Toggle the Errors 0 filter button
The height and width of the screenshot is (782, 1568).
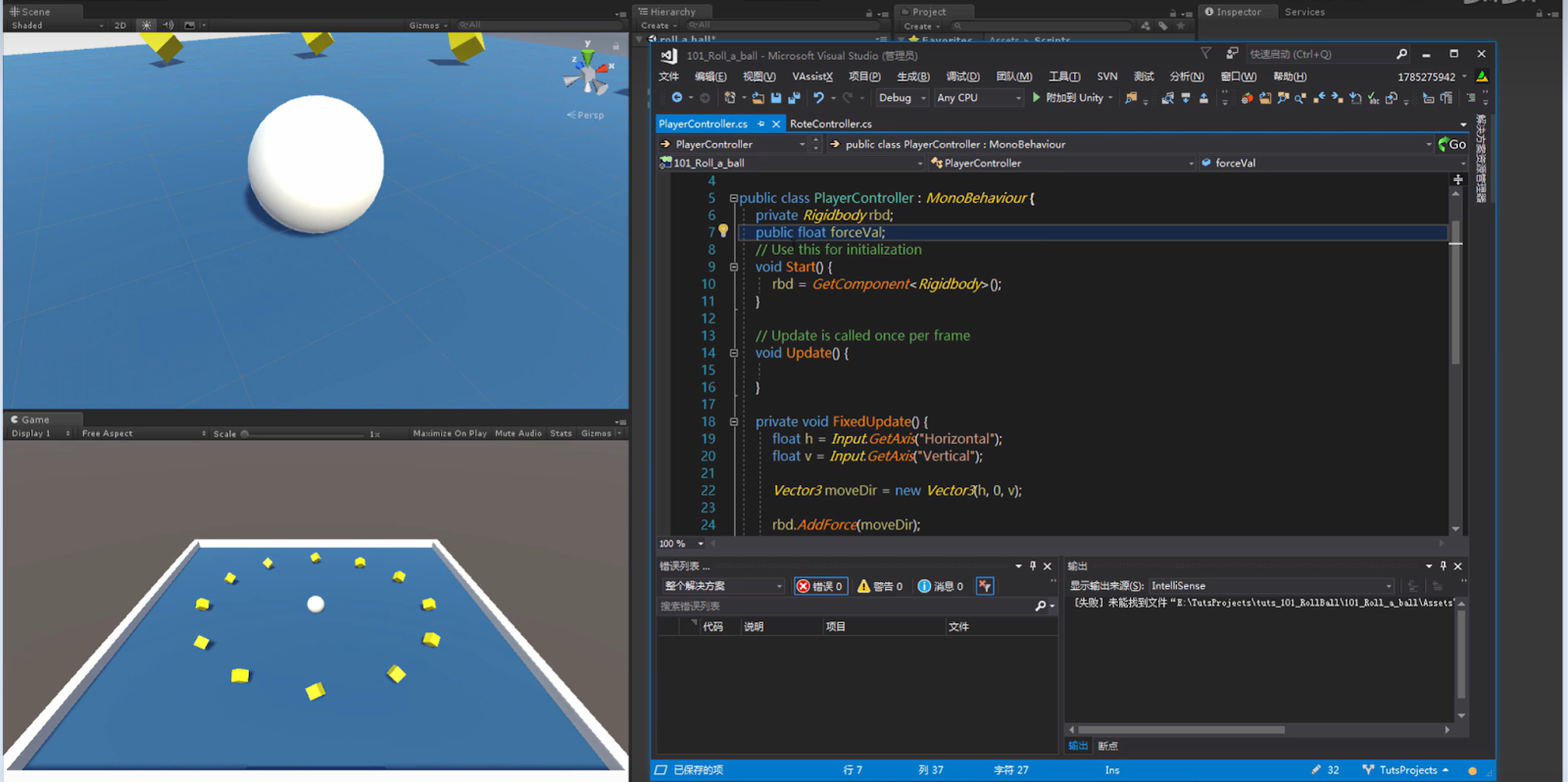(x=820, y=586)
